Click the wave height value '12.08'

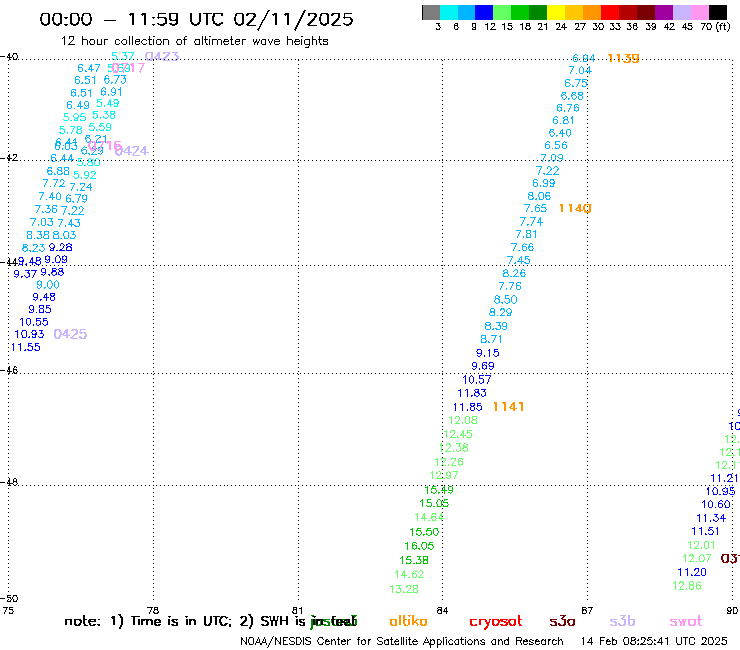click(463, 420)
